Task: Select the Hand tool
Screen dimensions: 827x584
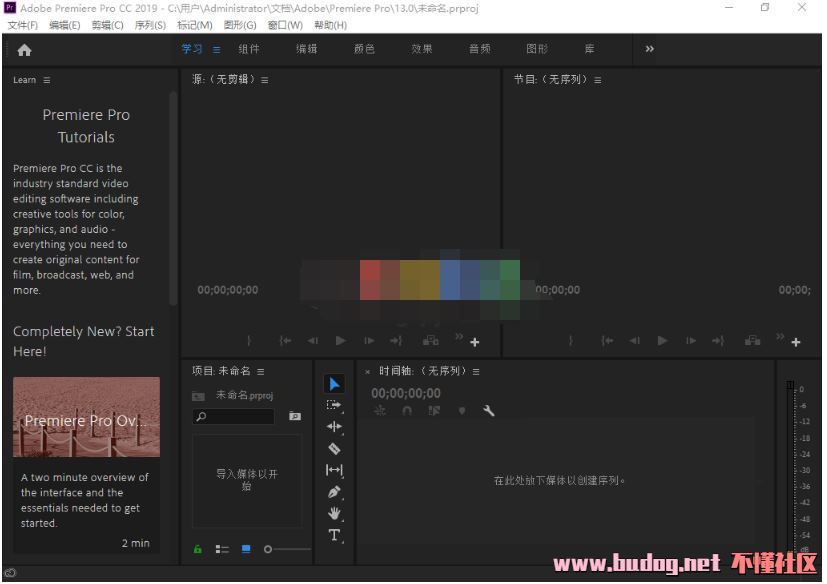Action: tap(334, 513)
